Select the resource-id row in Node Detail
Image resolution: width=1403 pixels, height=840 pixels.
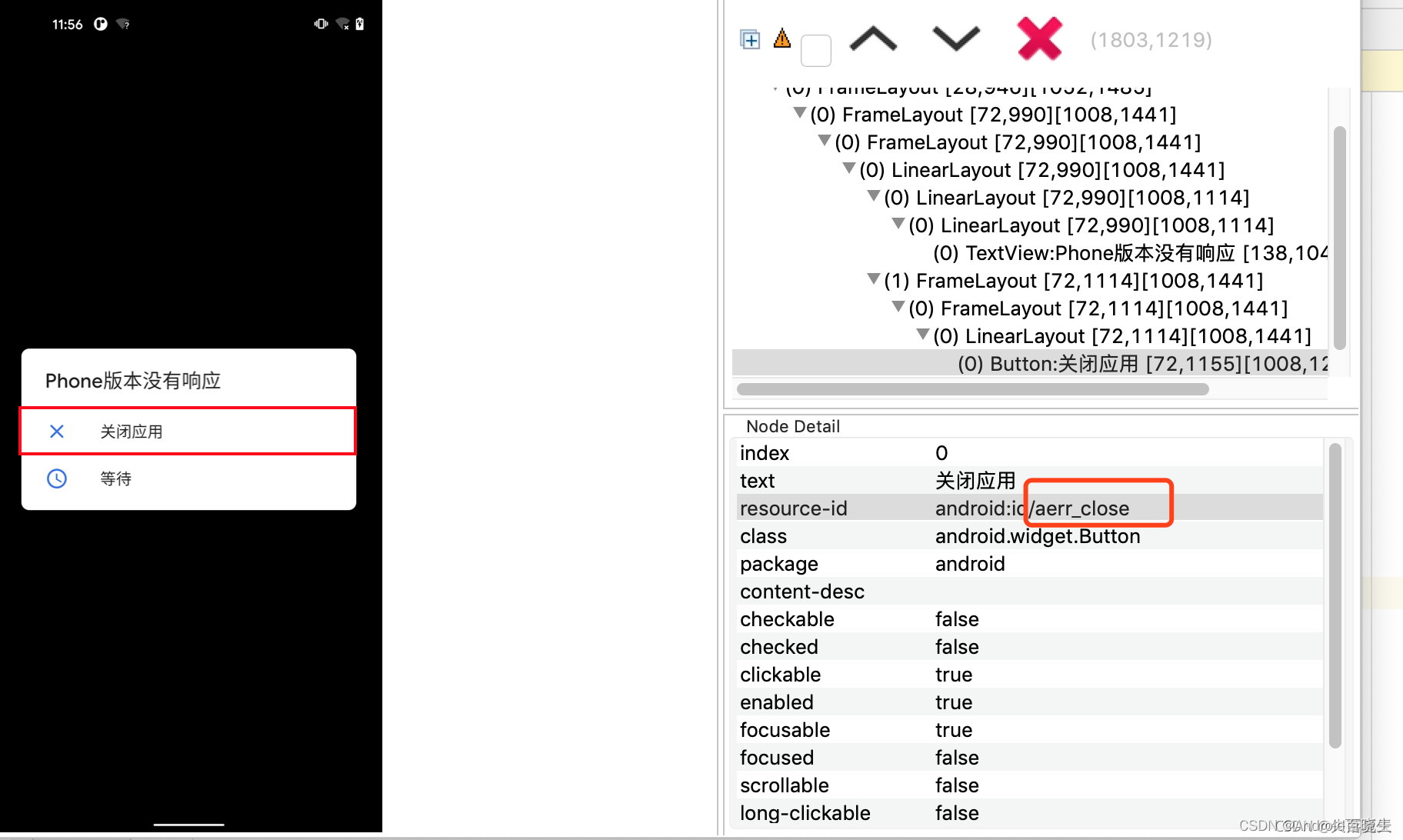[x=1030, y=508]
